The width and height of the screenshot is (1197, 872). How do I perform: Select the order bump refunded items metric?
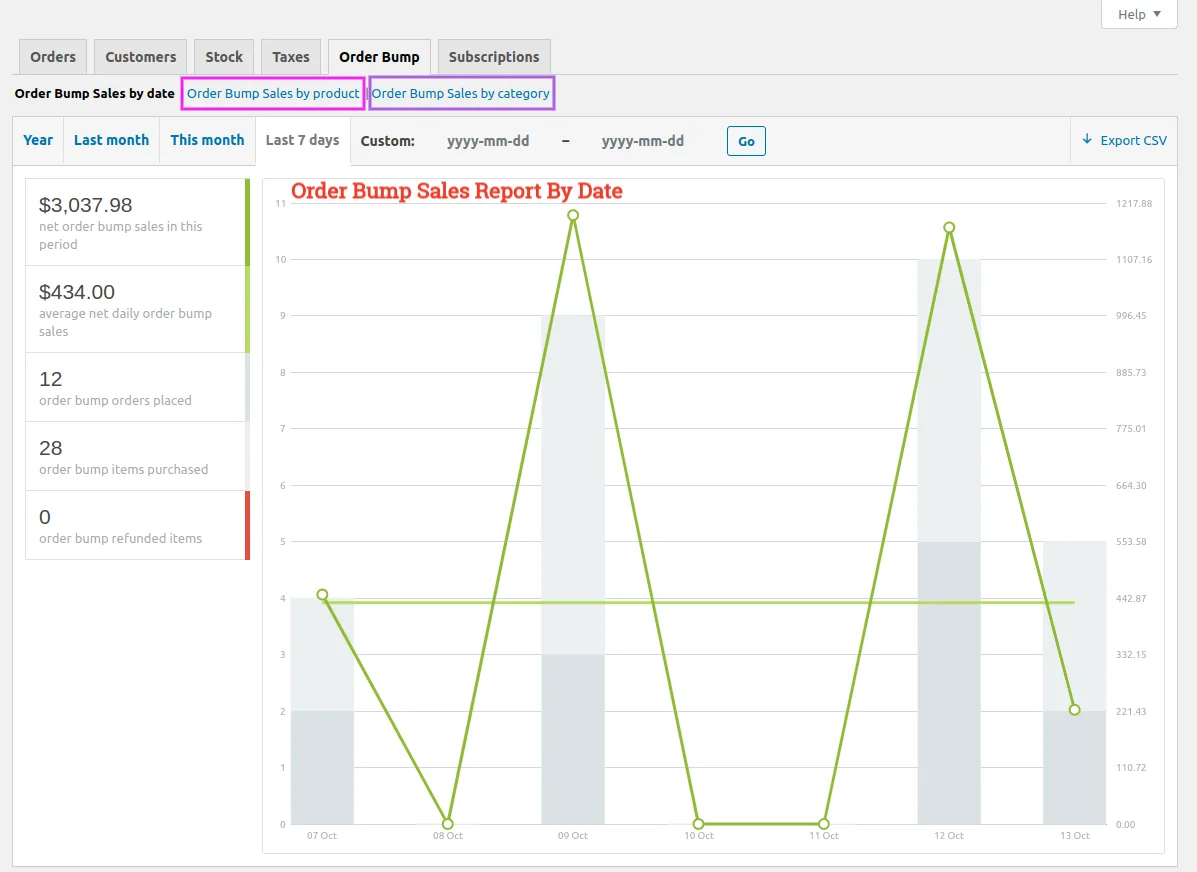[x=137, y=525]
